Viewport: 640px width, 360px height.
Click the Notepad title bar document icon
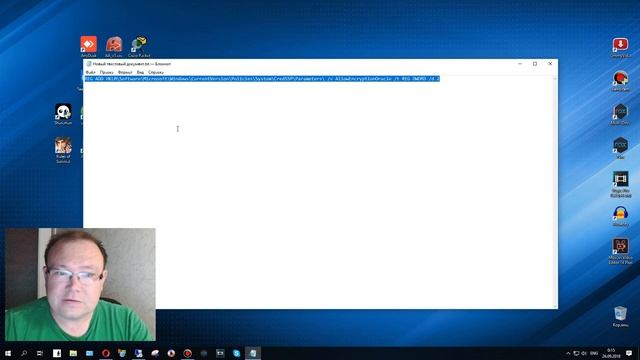[x=89, y=64]
